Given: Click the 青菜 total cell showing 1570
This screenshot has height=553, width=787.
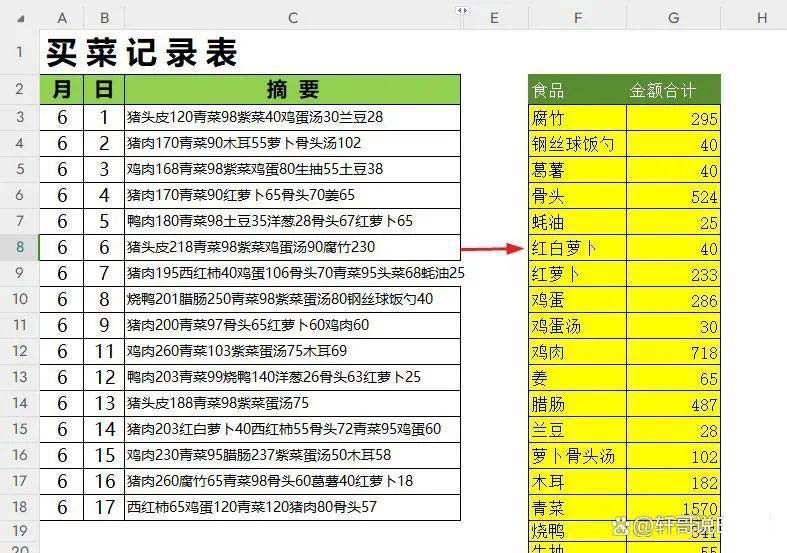Looking at the screenshot, I should (673, 508).
